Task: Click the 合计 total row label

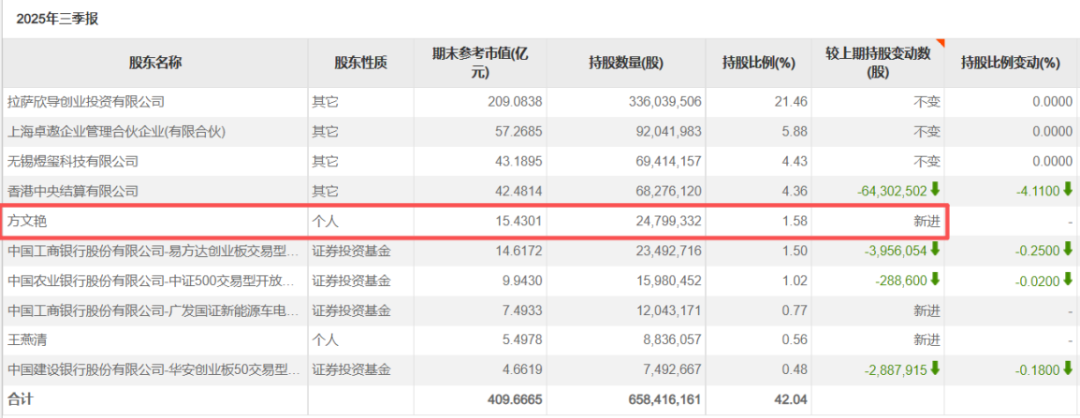Action: click(20, 399)
